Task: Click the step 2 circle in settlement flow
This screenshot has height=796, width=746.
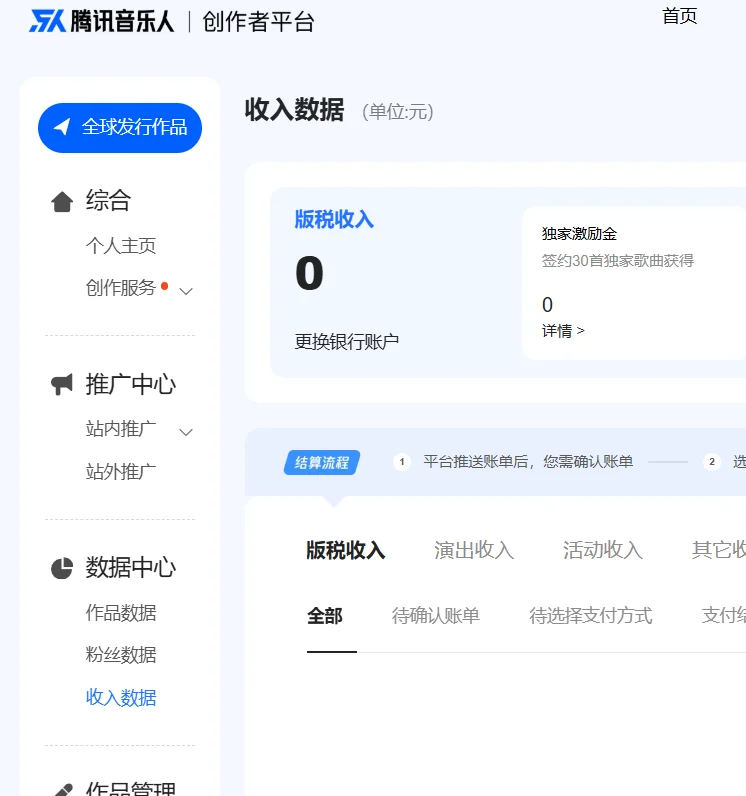Action: [x=712, y=462]
